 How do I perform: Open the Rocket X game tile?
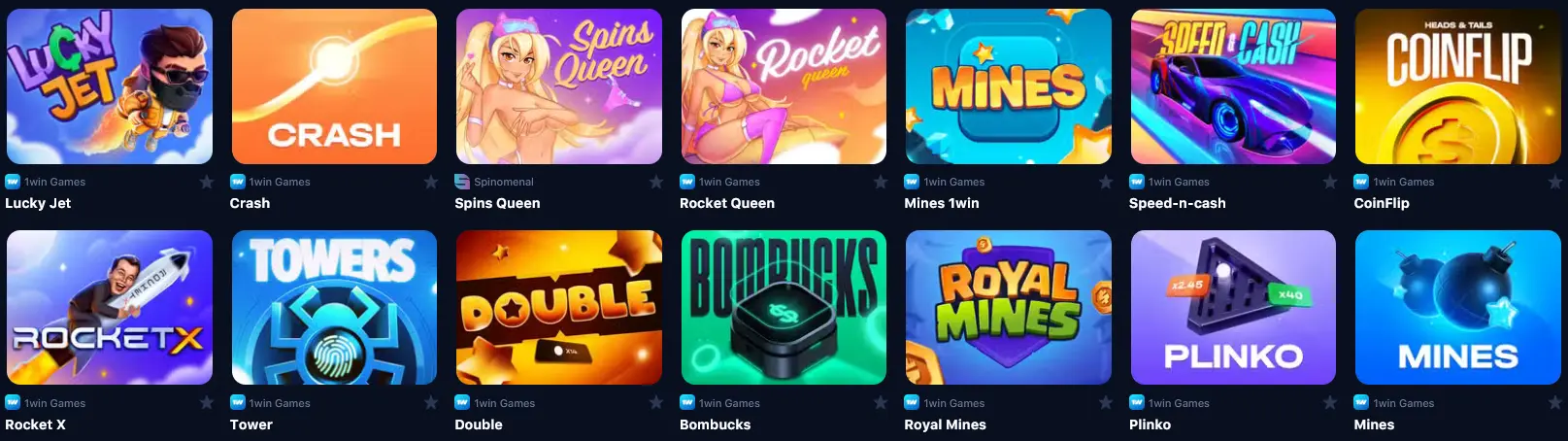pos(110,307)
